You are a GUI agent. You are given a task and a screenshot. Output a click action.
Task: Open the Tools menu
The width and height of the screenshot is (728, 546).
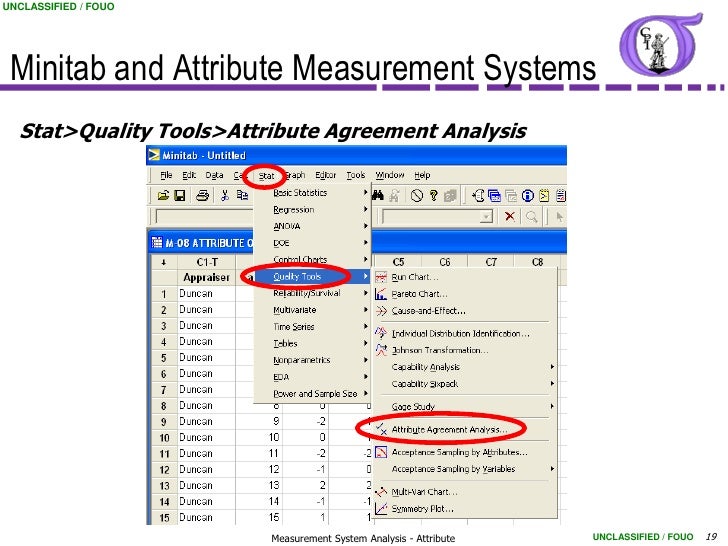356,176
